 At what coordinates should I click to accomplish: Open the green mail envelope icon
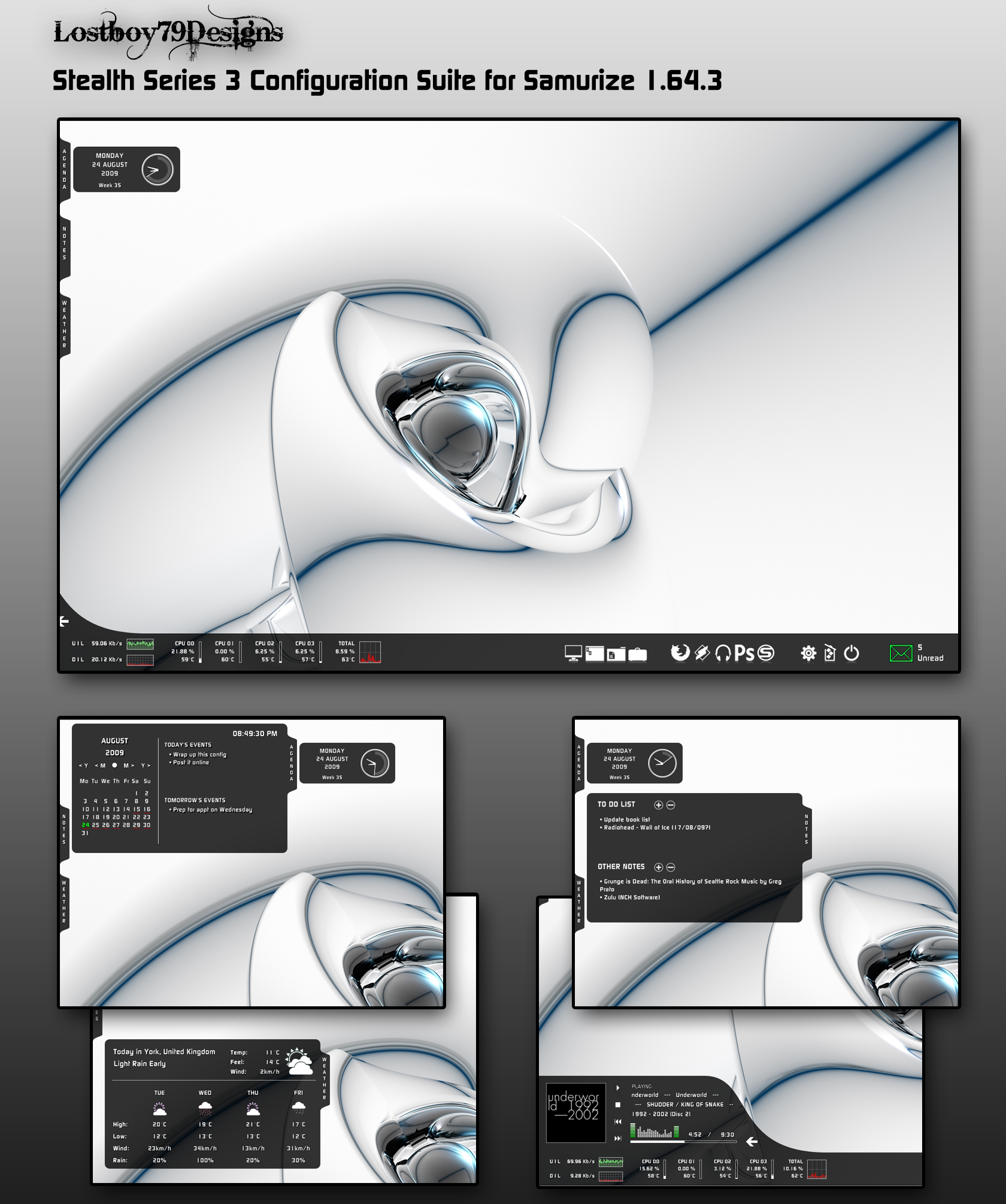tap(901, 653)
